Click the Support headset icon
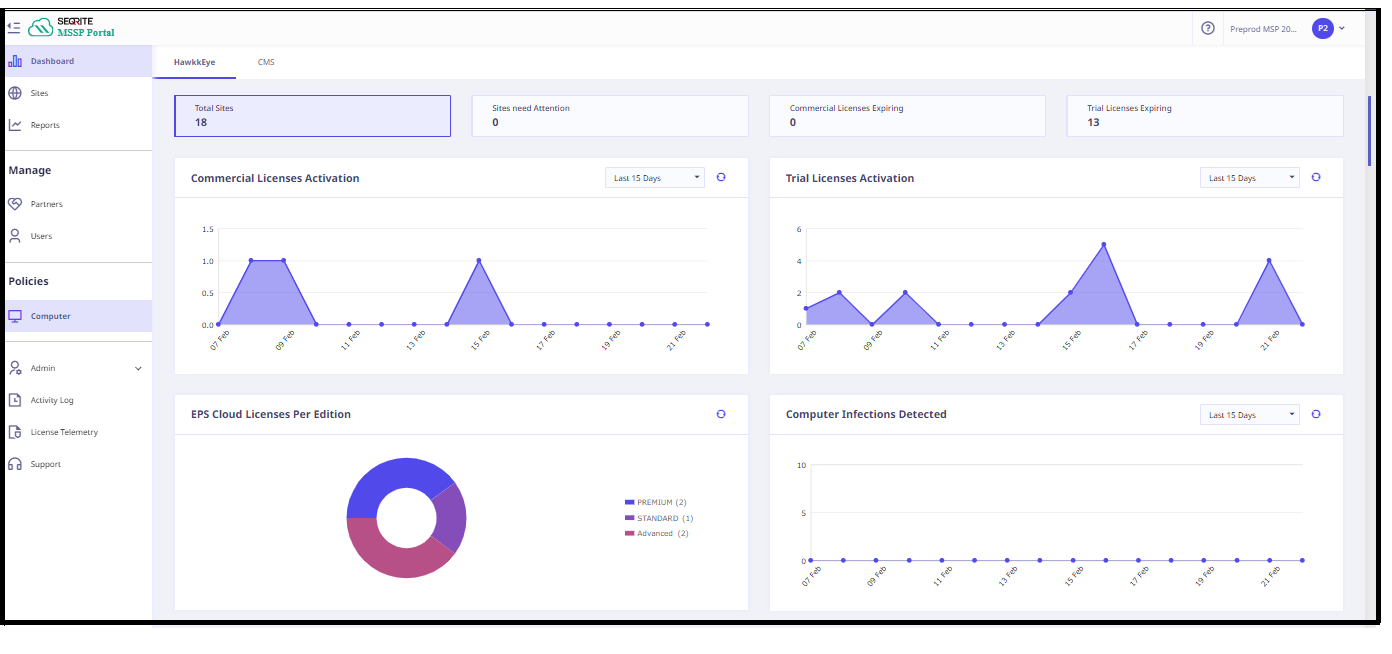Image resolution: width=1392 pixels, height=654 pixels. (x=15, y=464)
